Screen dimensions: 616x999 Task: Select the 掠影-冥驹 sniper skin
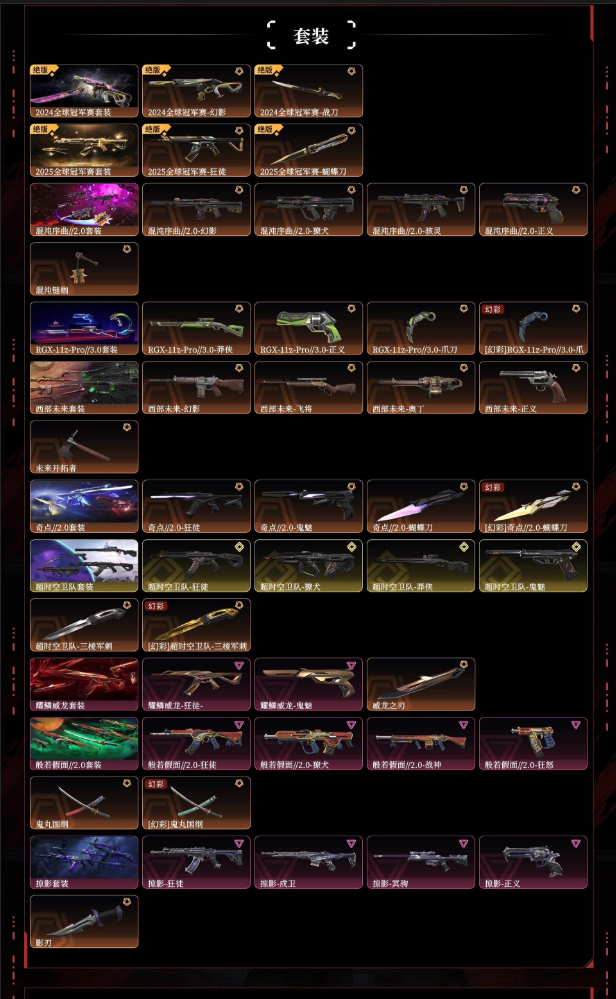[421, 862]
